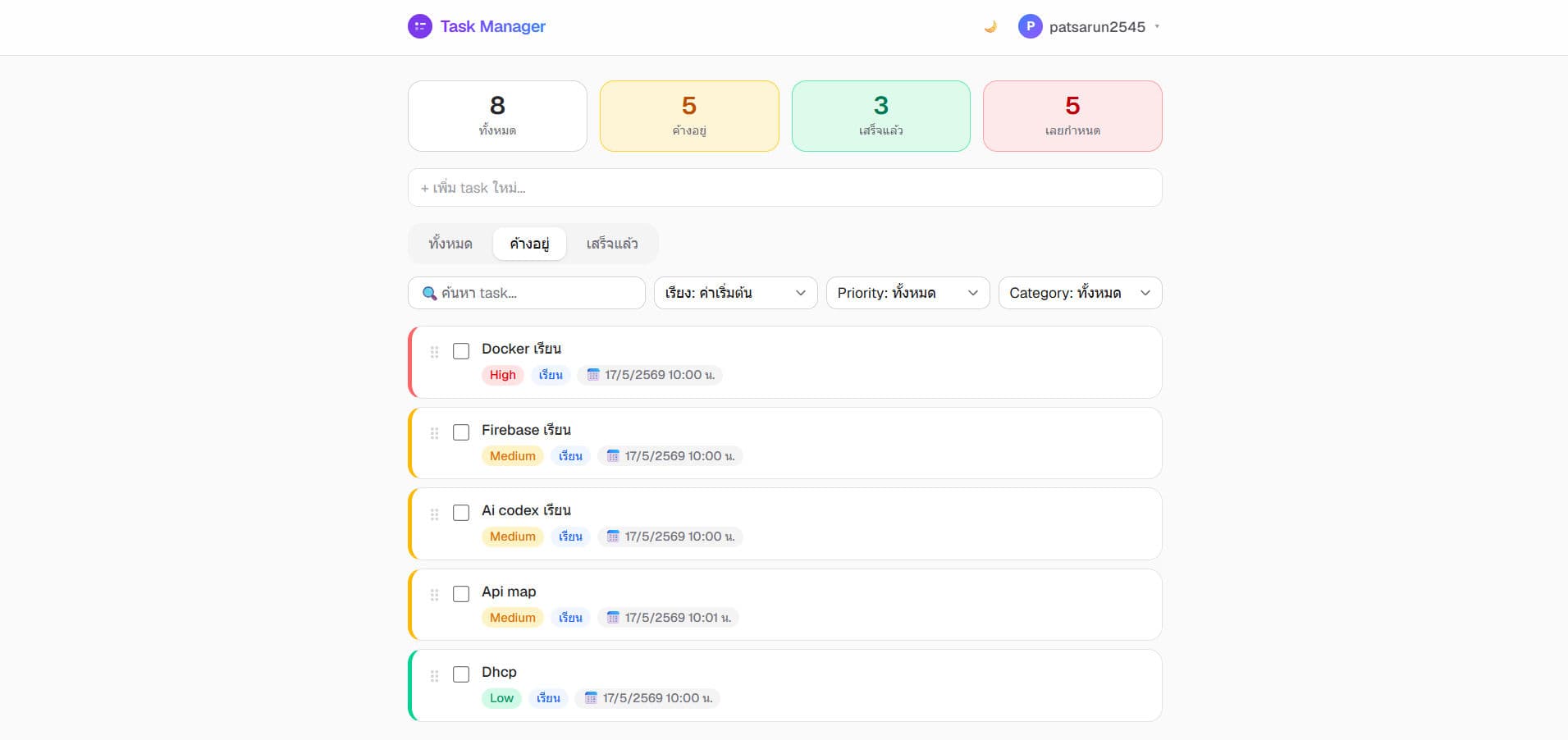This screenshot has height=740, width=1568.
Task: Click the Medium badge on Ai codex
Action: [x=513, y=537]
